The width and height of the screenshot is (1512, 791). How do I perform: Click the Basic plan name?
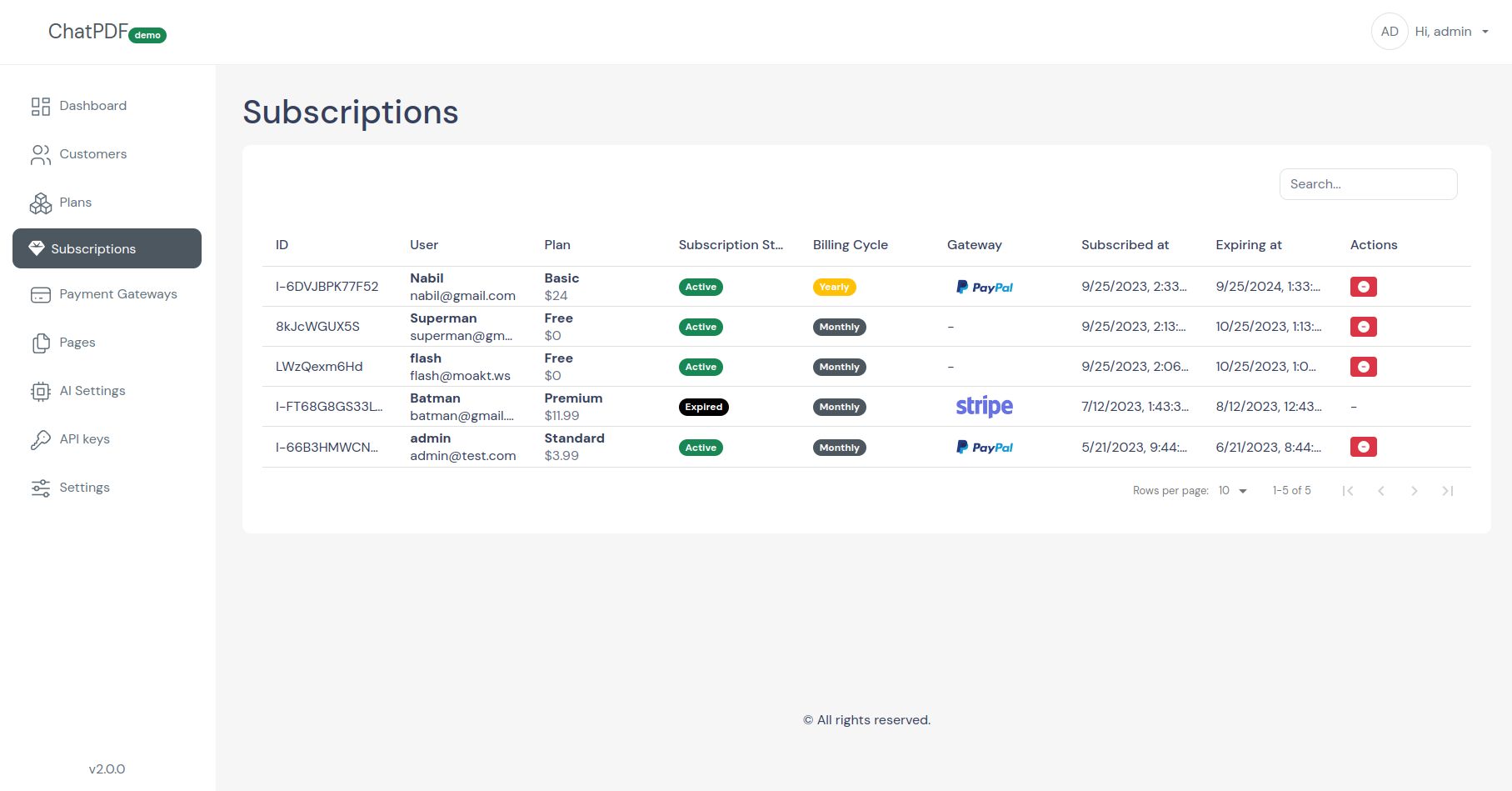coord(561,278)
